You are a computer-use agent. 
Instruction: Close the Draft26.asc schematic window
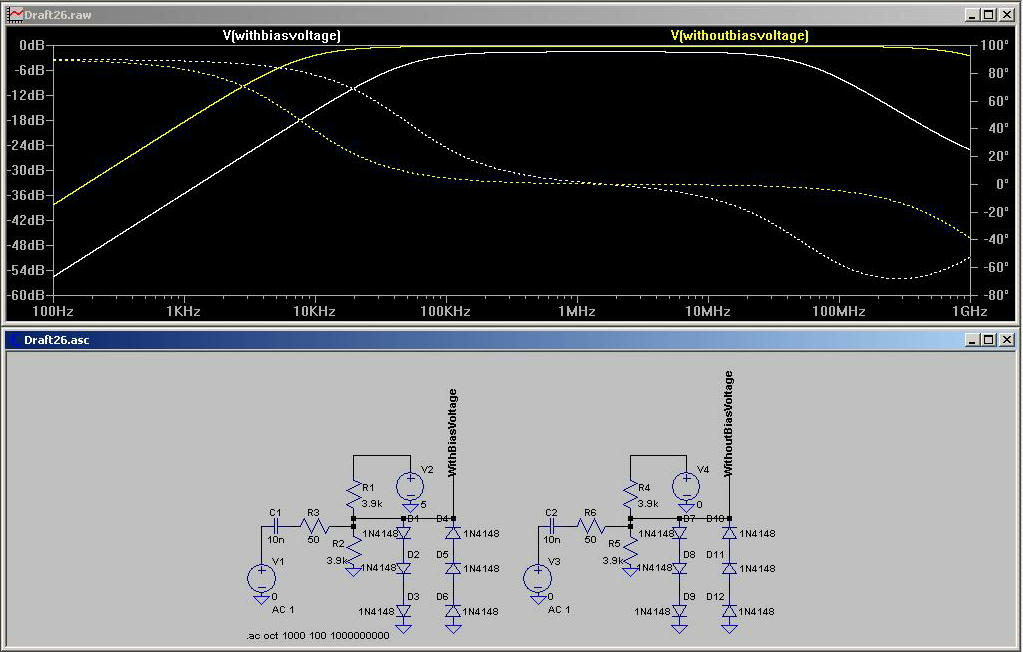click(1007, 339)
